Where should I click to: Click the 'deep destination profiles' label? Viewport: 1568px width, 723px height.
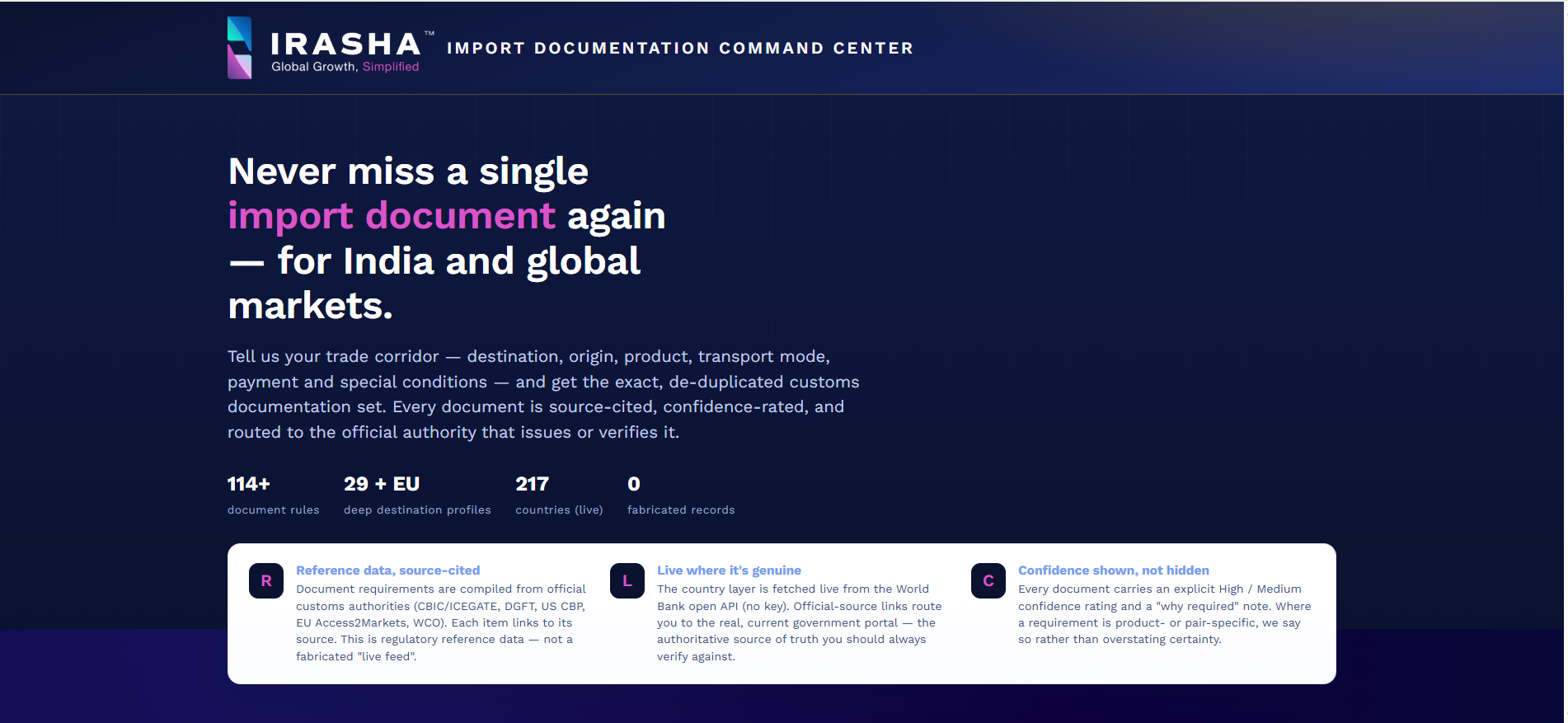pos(417,510)
